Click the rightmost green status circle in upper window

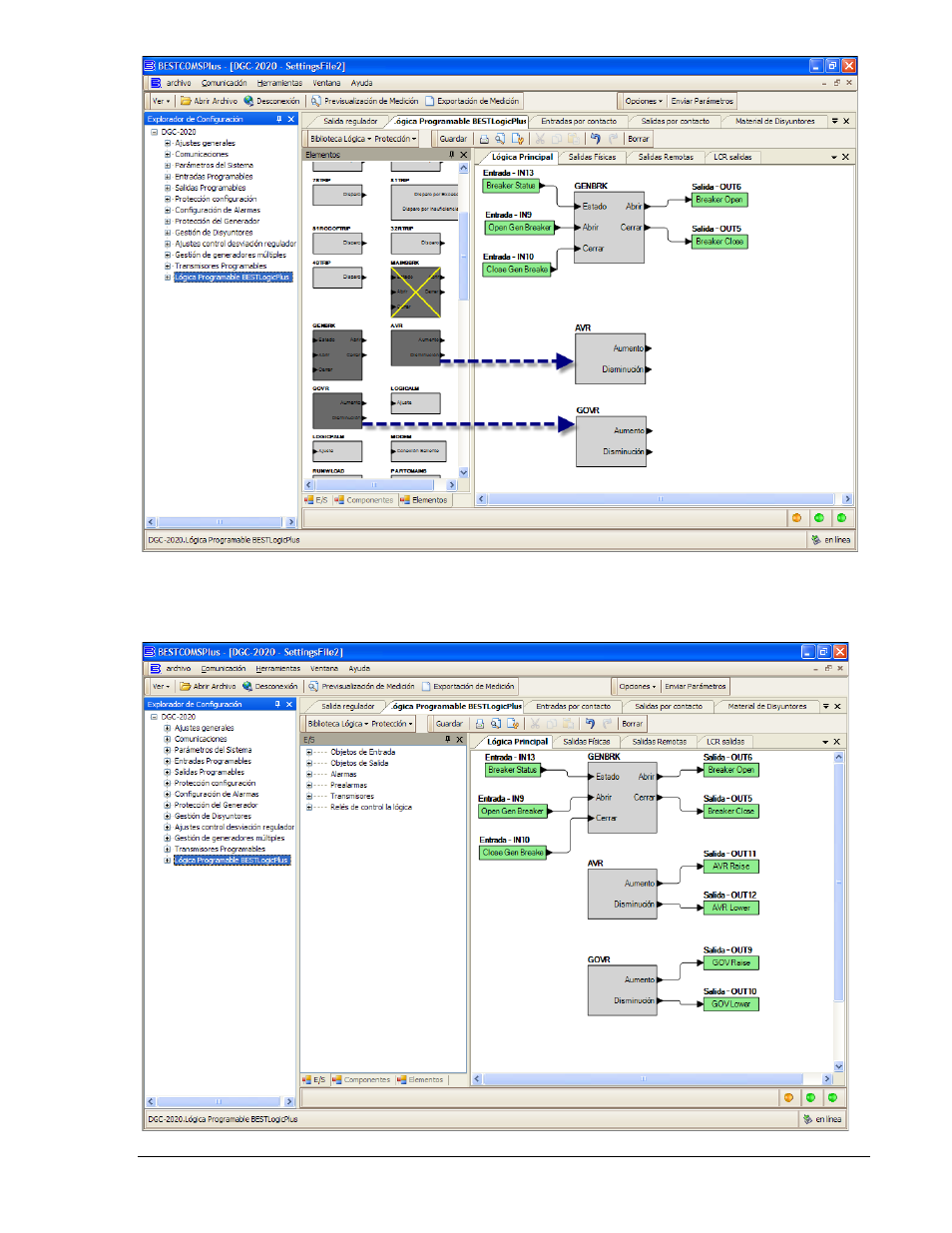point(841,518)
